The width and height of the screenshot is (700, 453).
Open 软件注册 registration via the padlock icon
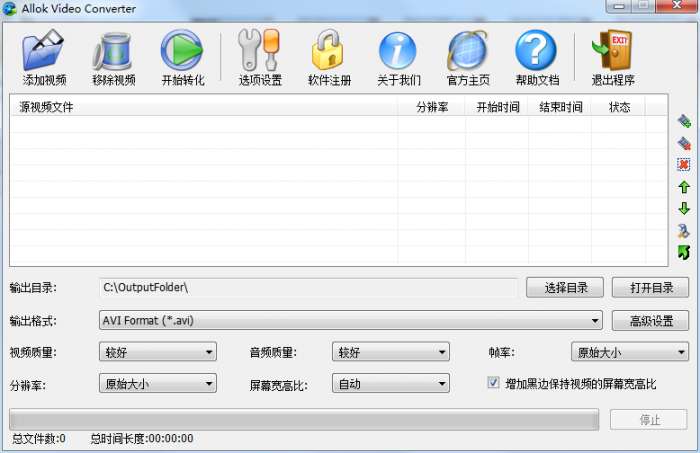(328, 50)
